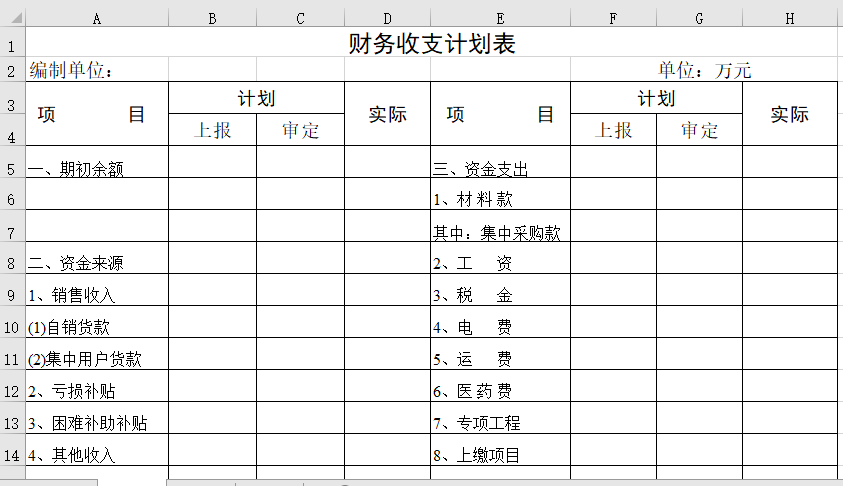Click the 计划 header above columns F-G
The width and height of the screenshot is (843, 486).
pyautogui.click(x=656, y=98)
